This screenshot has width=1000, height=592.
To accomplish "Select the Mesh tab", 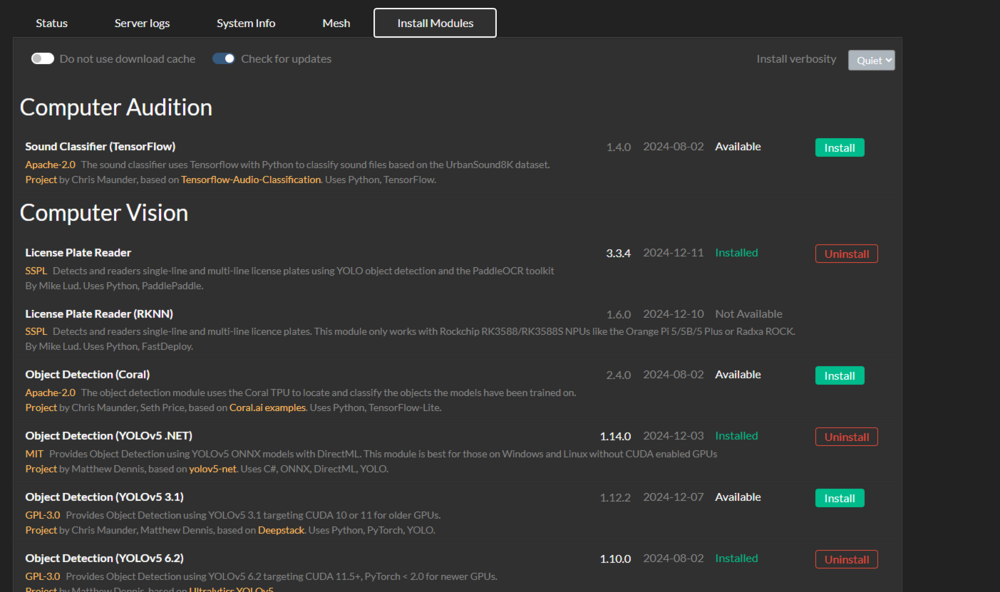I will pyautogui.click(x=336, y=23).
